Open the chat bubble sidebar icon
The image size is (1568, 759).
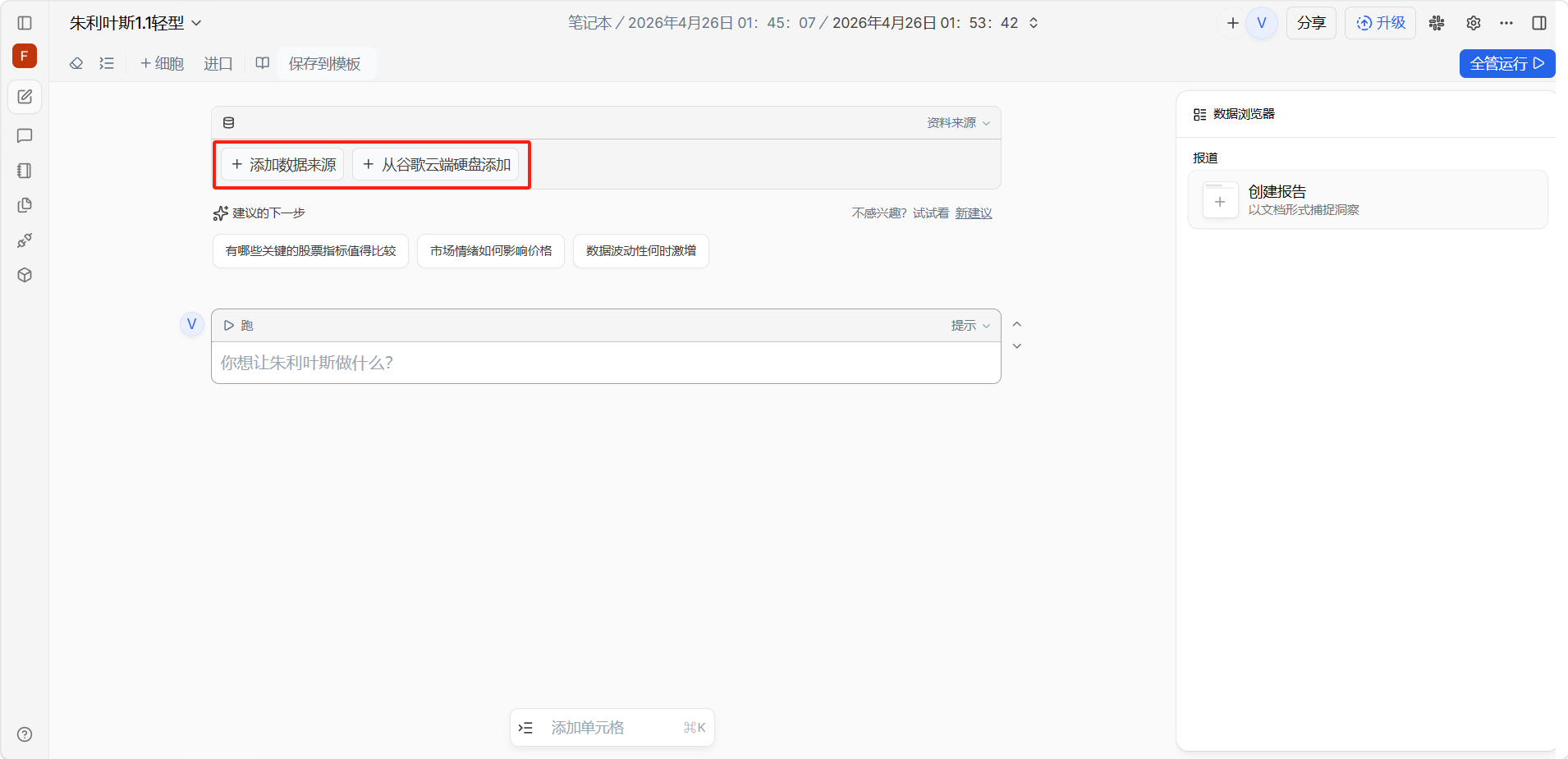point(25,135)
